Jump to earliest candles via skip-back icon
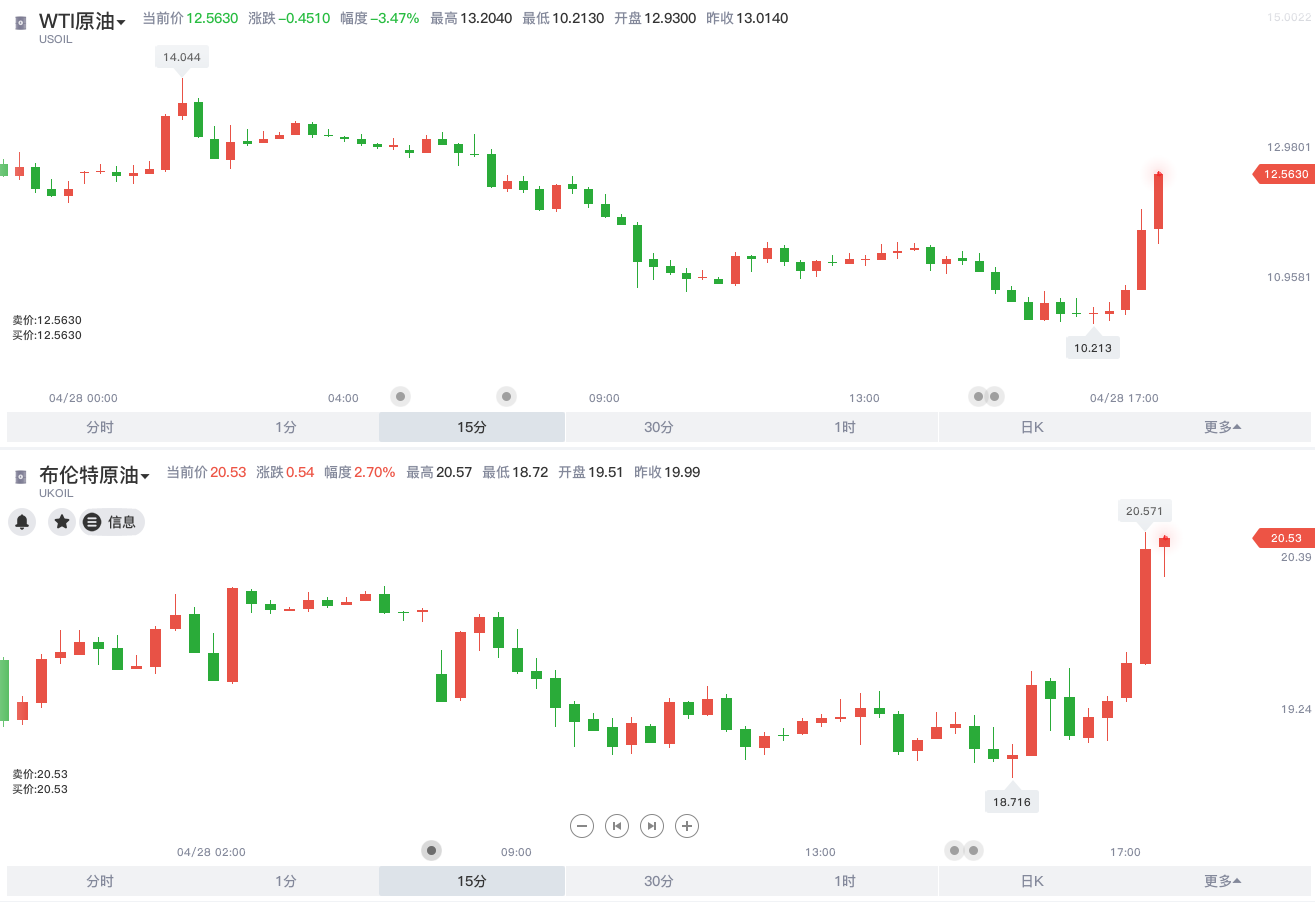 tap(616, 825)
